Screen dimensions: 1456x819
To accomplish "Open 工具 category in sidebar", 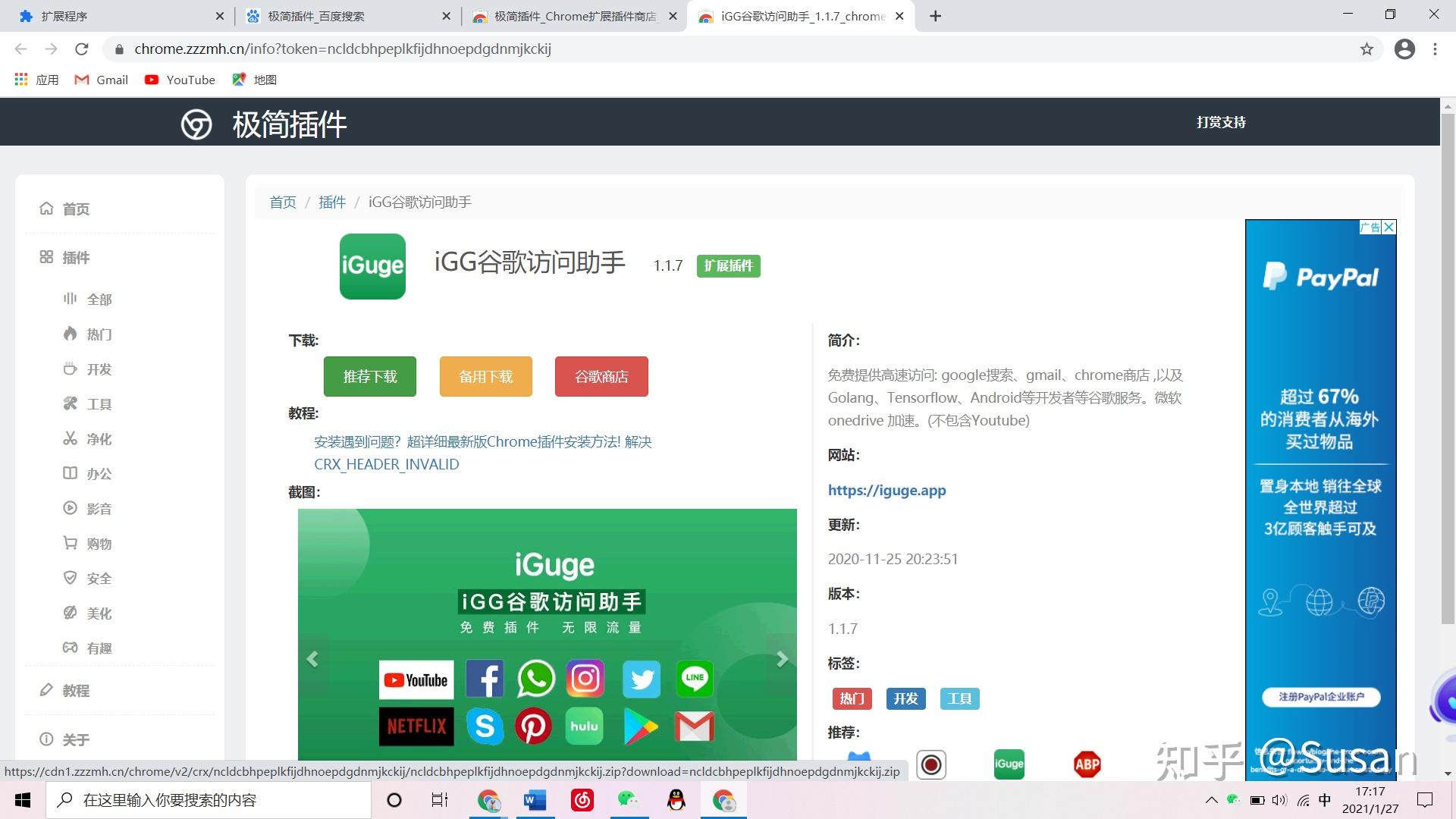I will pyautogui.click(x=87, y=404).
